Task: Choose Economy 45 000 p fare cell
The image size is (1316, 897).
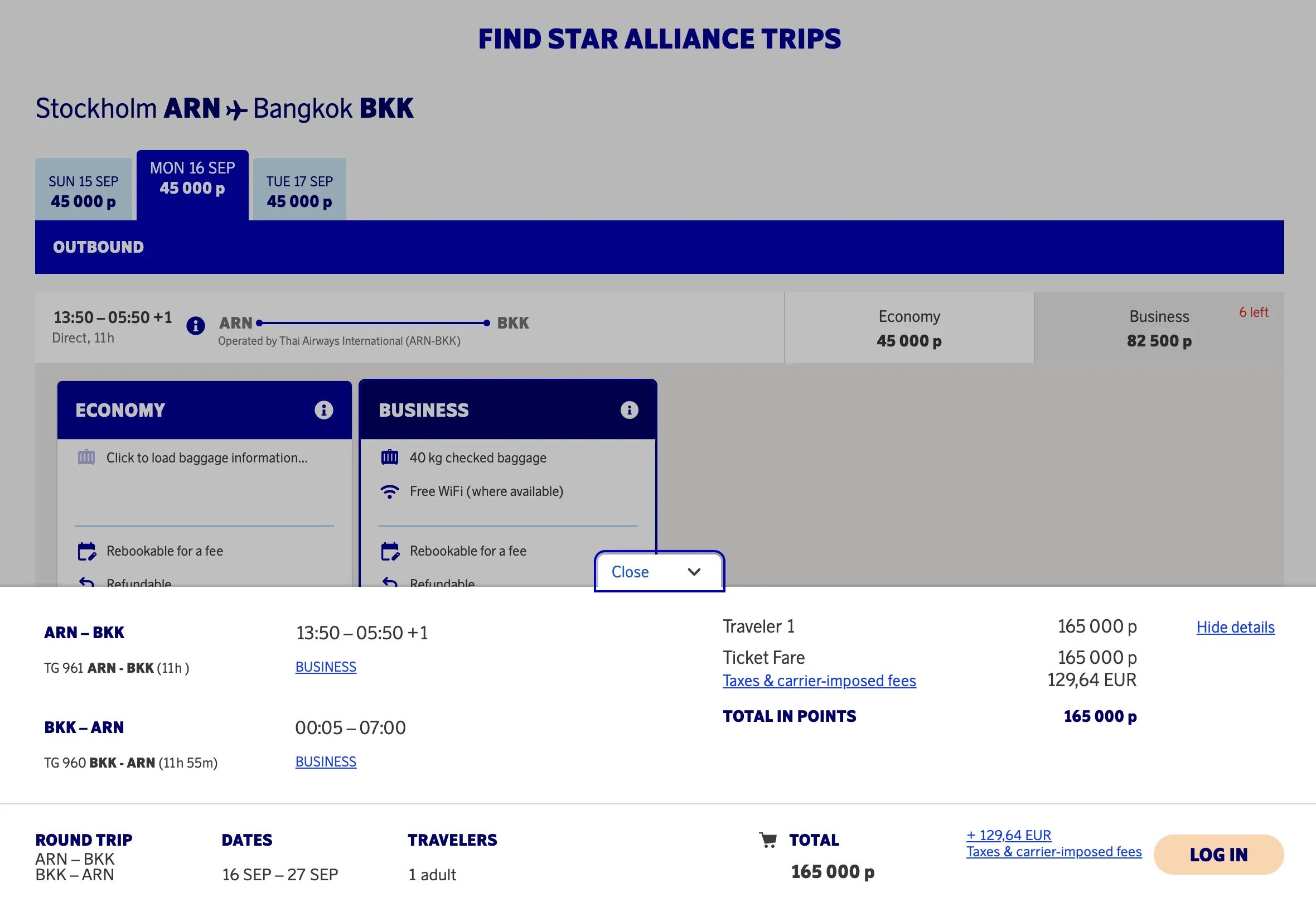Action: (x=909, y=327)
